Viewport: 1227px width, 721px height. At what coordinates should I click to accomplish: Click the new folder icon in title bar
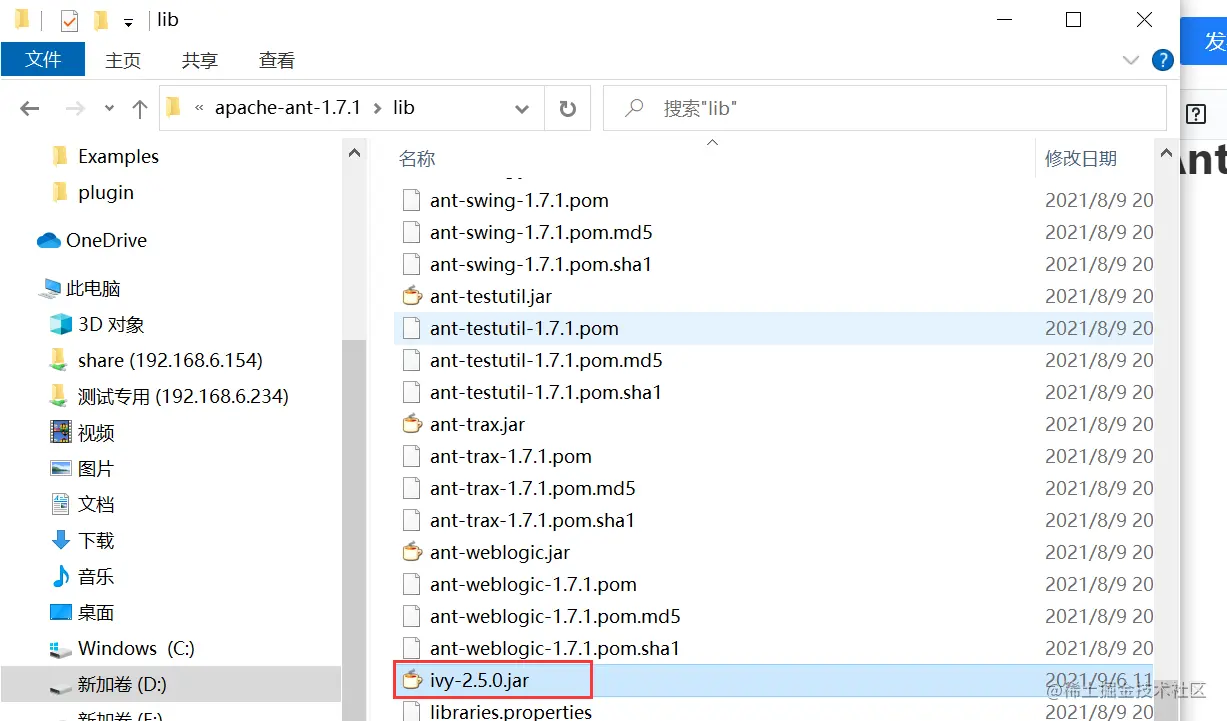(x=100, y=20)
